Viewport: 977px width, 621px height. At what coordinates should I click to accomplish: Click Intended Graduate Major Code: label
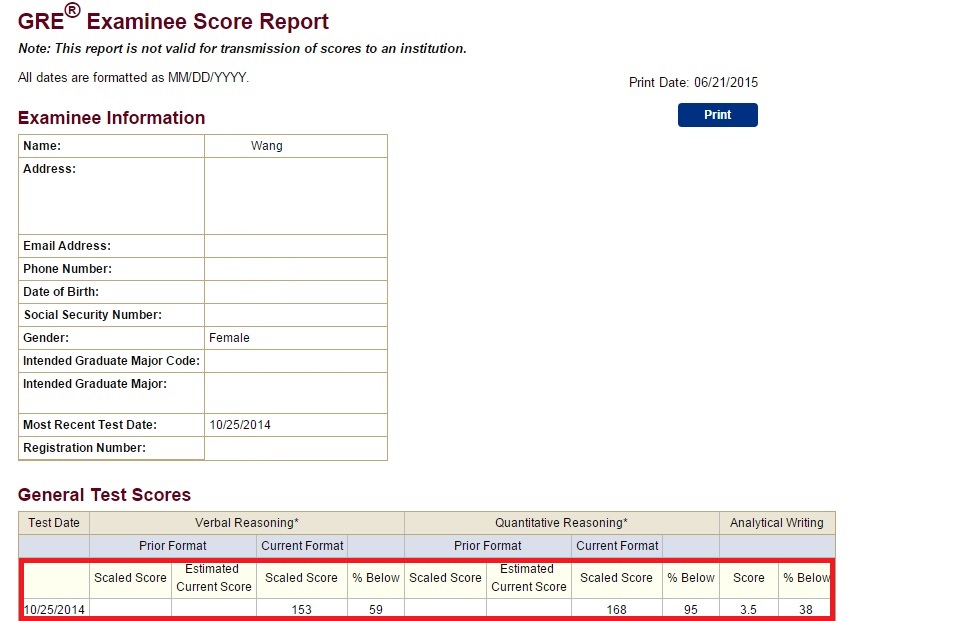click(112, 361)
